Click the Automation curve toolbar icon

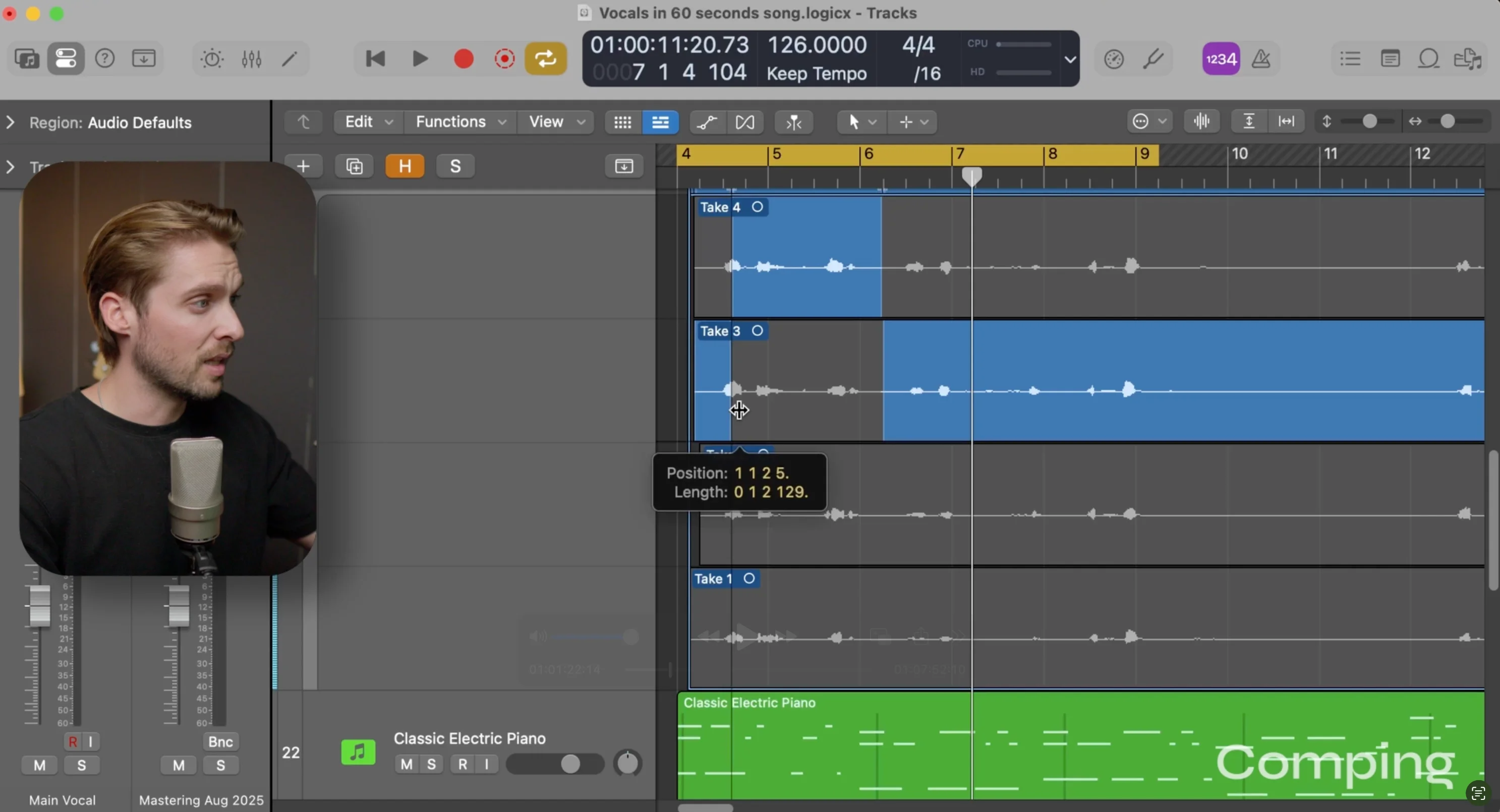click(x=706, y=122)
